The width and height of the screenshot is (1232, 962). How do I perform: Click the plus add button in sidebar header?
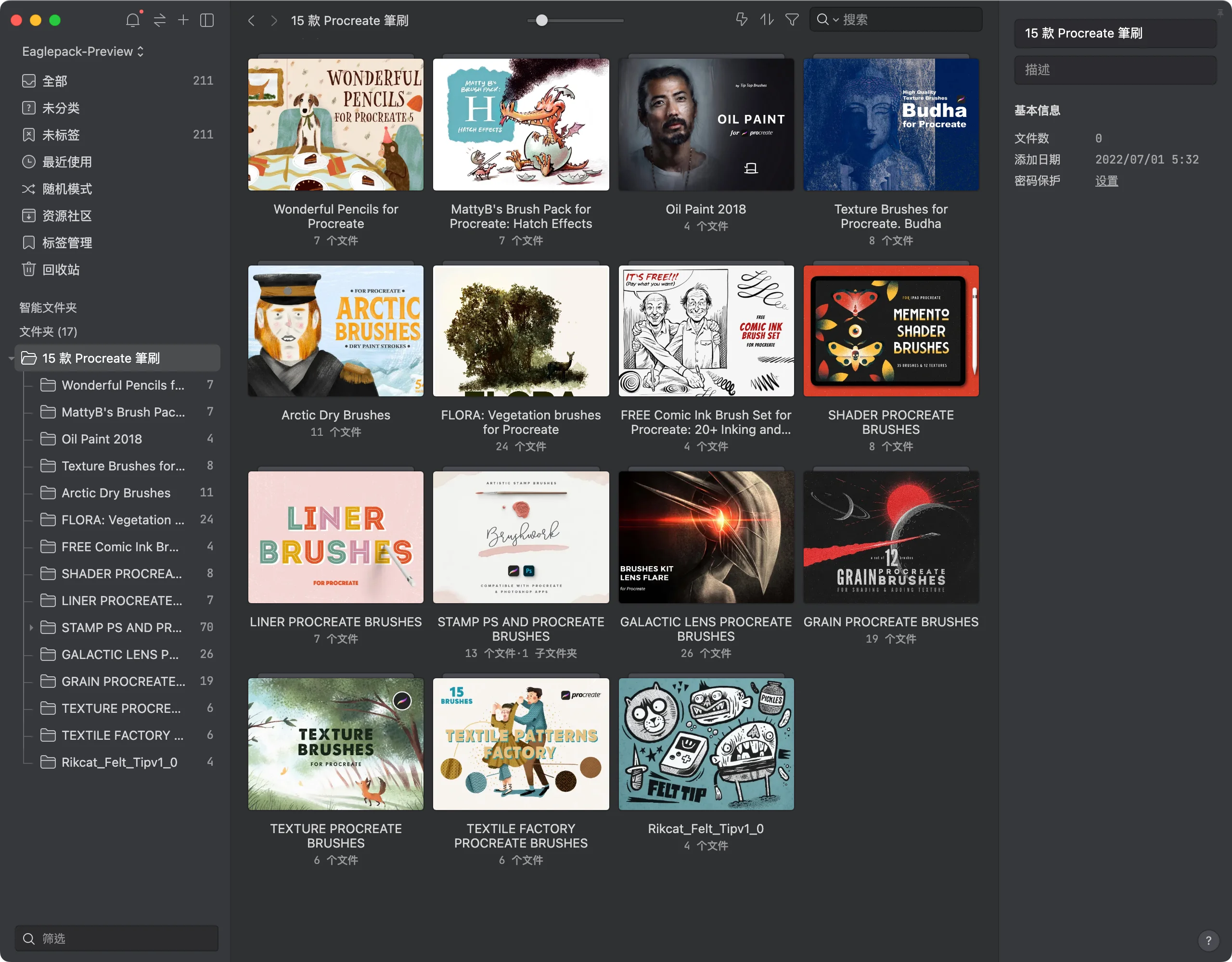[x=183, y=20]
